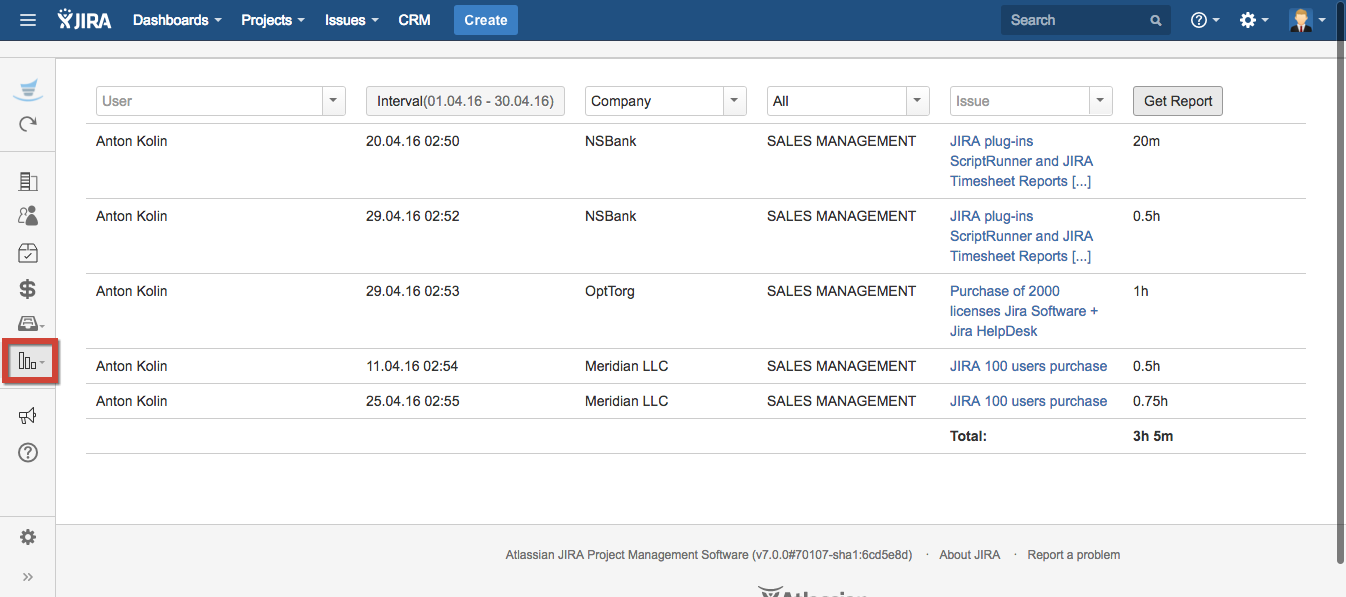
Task: Open the companies building icon
Action: (28, 181)
